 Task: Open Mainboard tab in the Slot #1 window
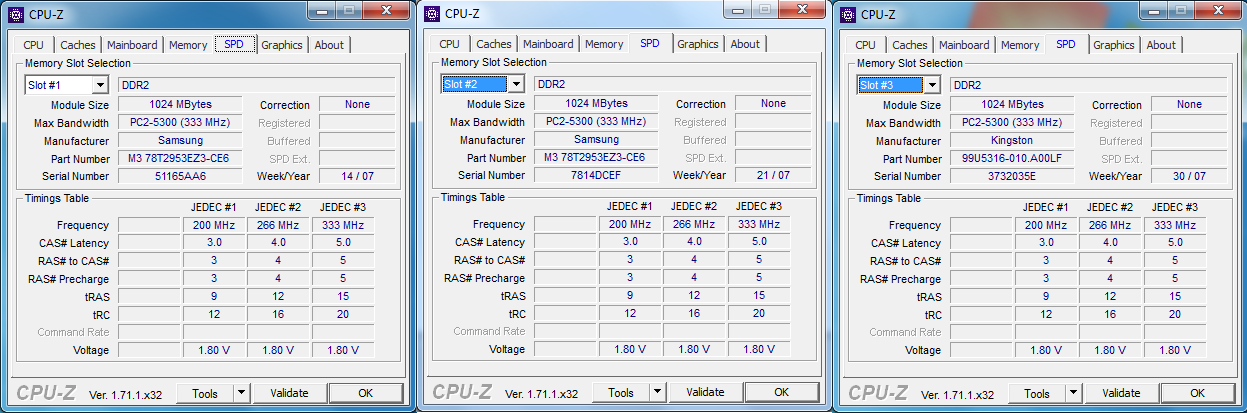point(132,45)
